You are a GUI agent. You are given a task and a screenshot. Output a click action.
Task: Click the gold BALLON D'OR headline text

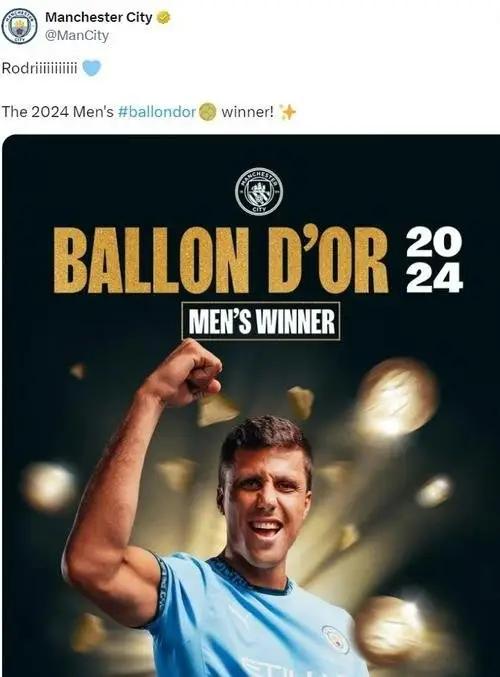221,260
